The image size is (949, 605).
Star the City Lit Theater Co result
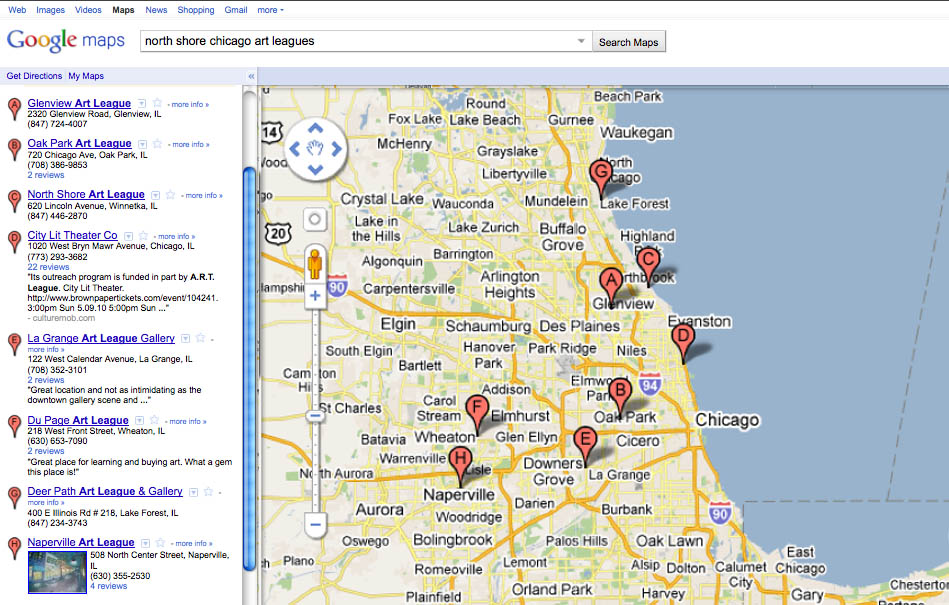point(143,235)
